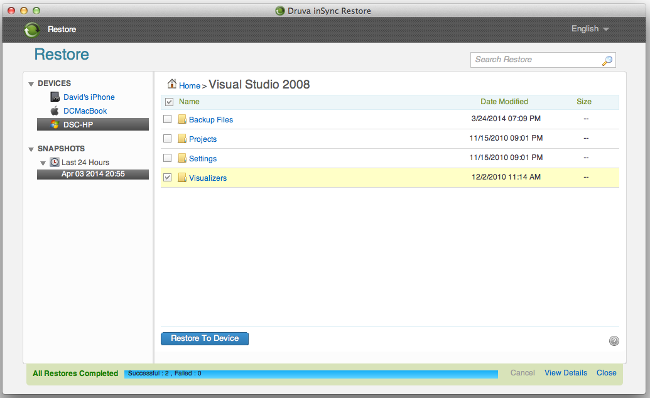Sort by the Name column header
This screenshot has width=650, height=398.
click(x=189, y=102)
